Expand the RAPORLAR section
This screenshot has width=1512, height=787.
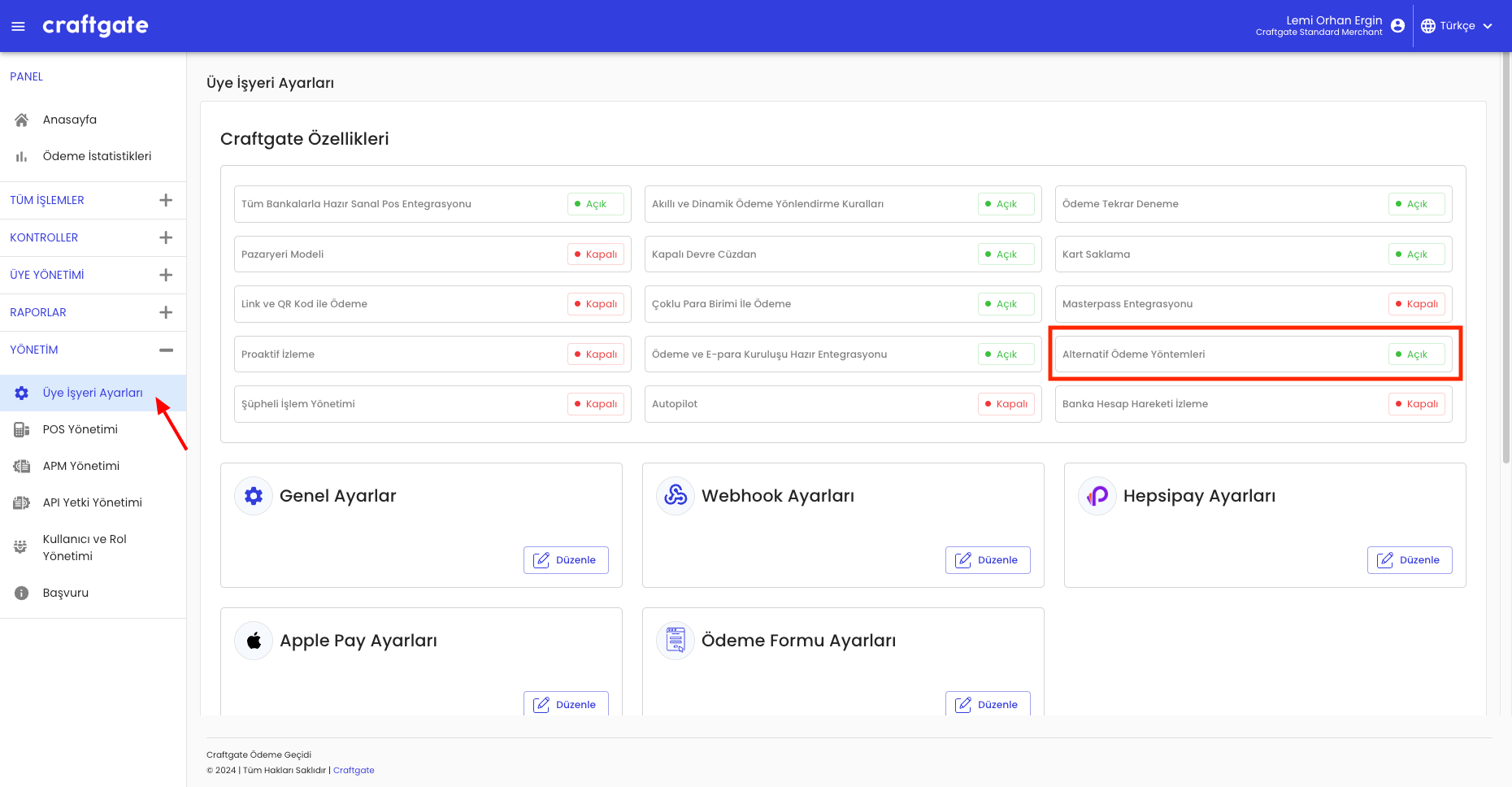[x=166, y=312]
